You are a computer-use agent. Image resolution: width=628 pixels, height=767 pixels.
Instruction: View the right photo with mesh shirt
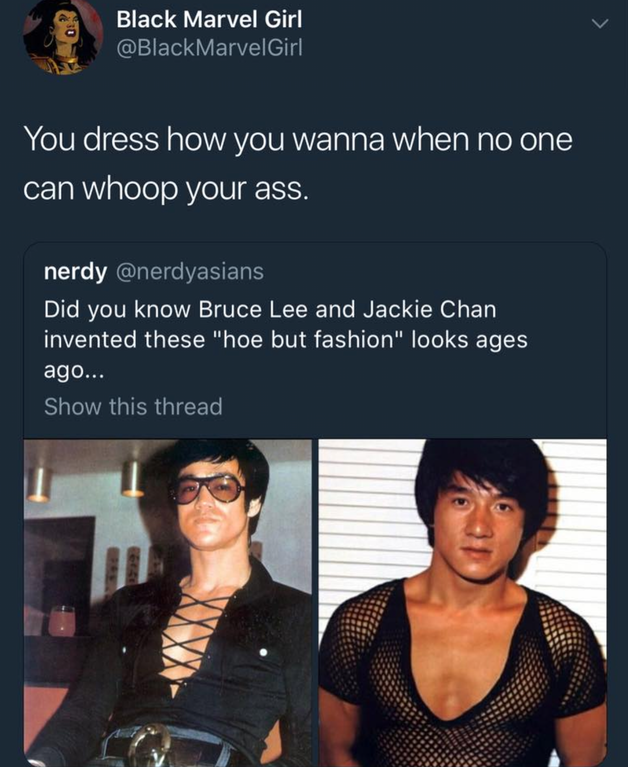463,603
